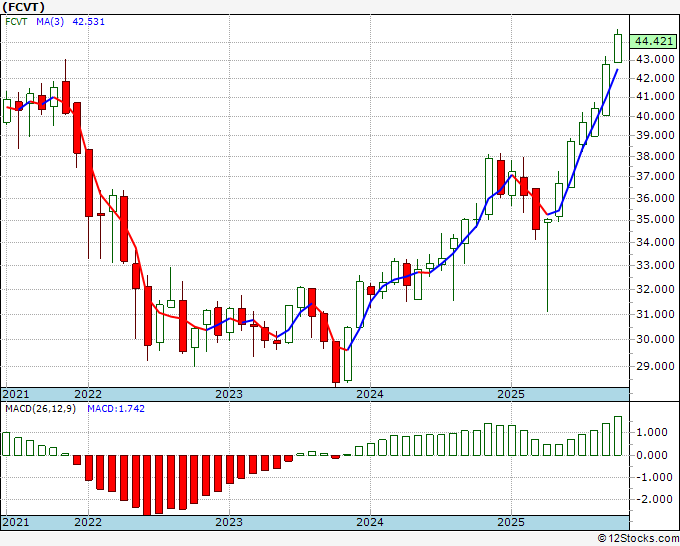
Task: Click the 38.000 price axis label
Action: 655,156
